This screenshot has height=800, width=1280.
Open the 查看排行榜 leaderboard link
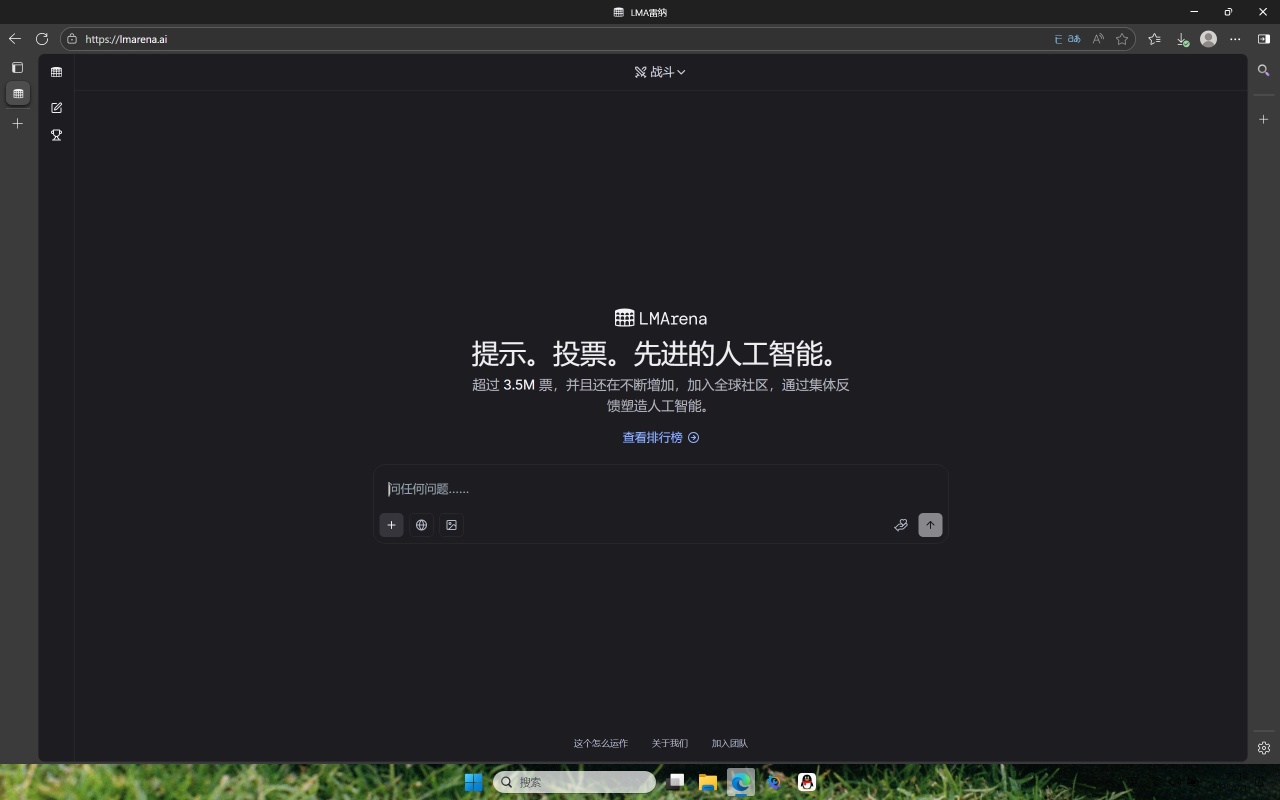click(660, 437)
